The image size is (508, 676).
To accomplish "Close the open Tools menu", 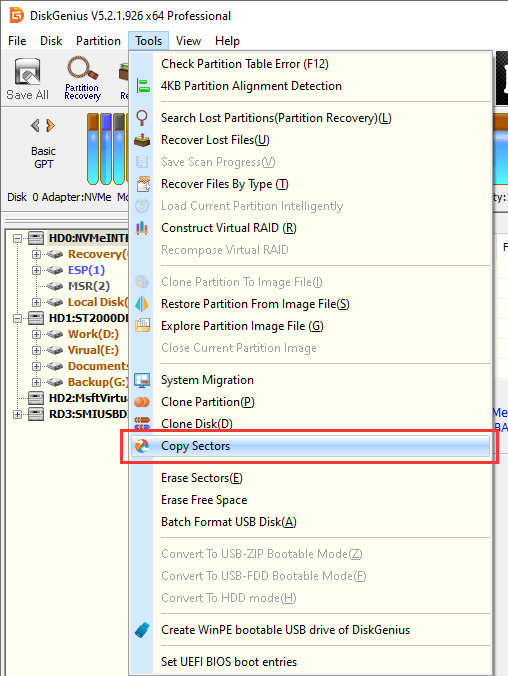I will (x=148, y=41).
